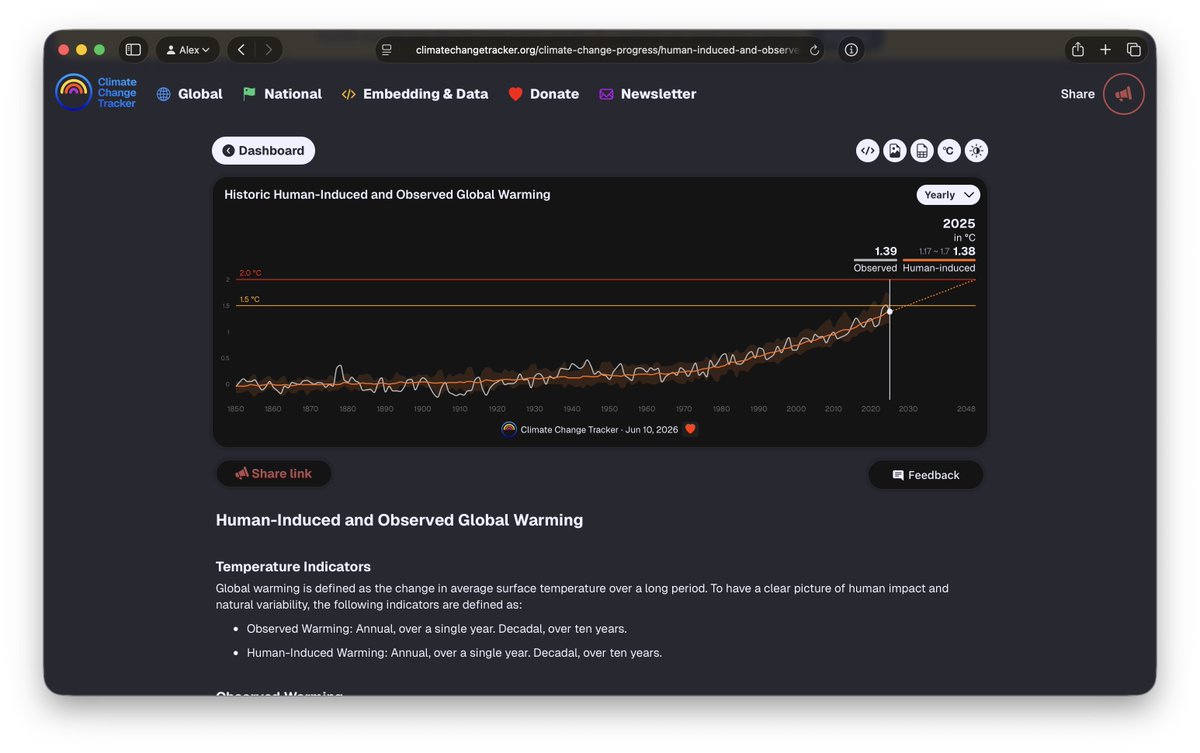The image size is (1200, 753).
Task: Download data table file icon
Action: [x=922, y=151]
